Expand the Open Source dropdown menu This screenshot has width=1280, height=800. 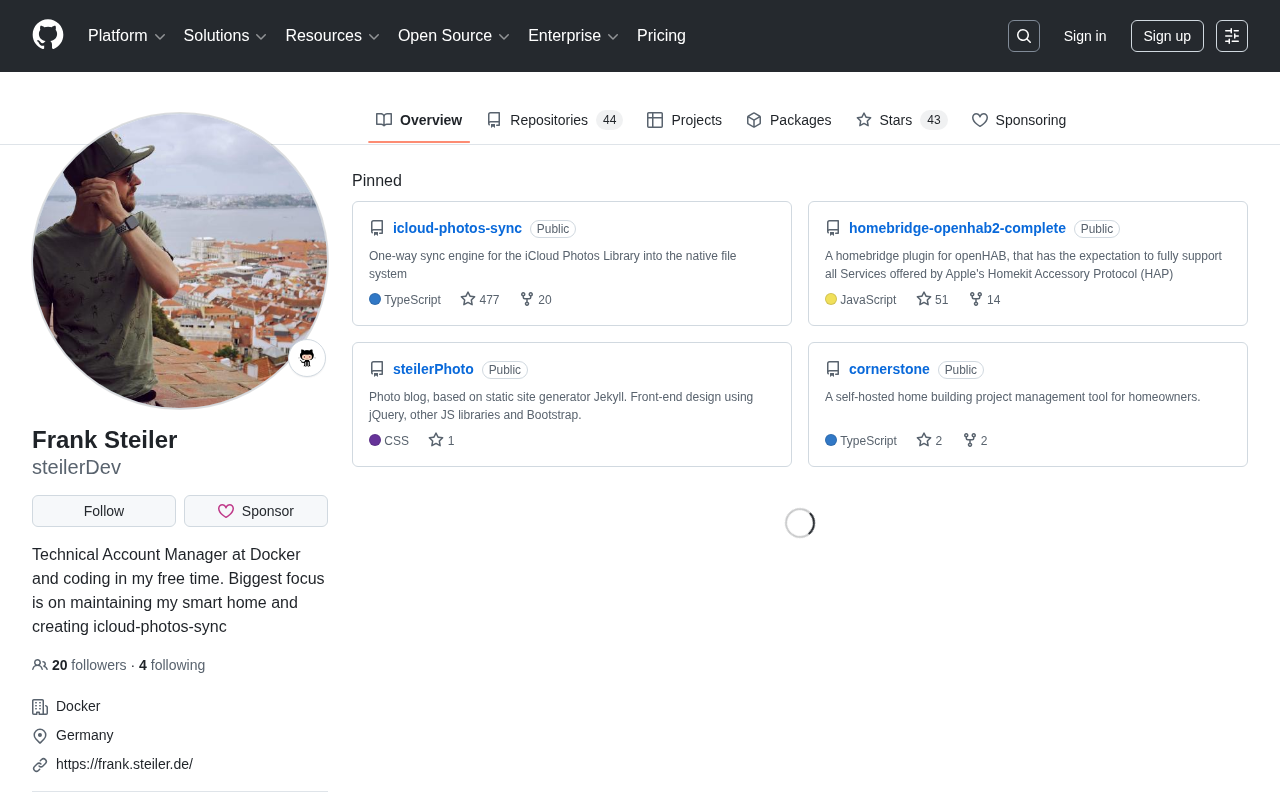tap(454, 36)
